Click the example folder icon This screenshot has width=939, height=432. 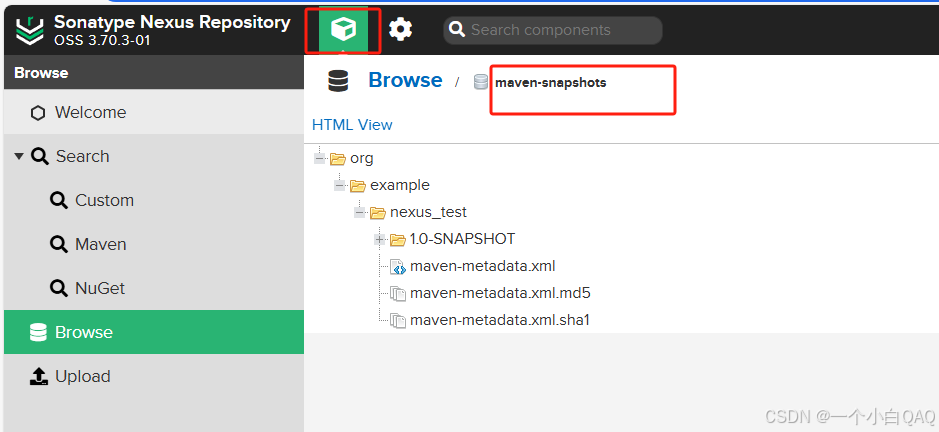pyautogui.click(x=358, y=186)
